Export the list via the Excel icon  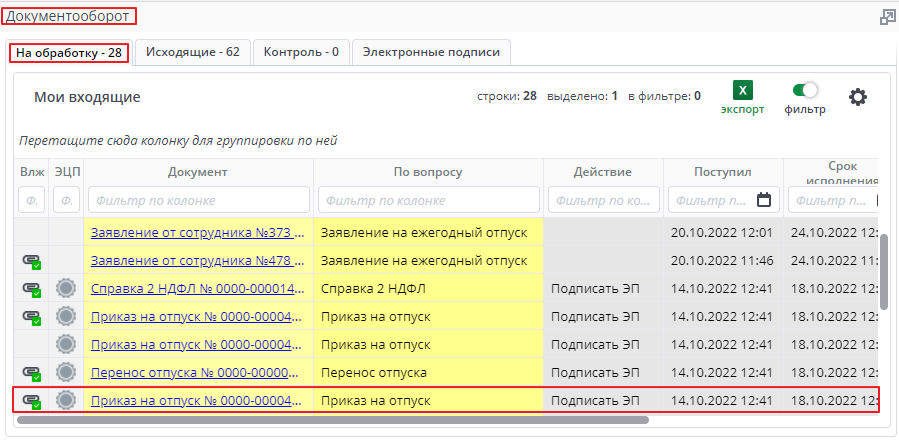[x=742, y=90]
